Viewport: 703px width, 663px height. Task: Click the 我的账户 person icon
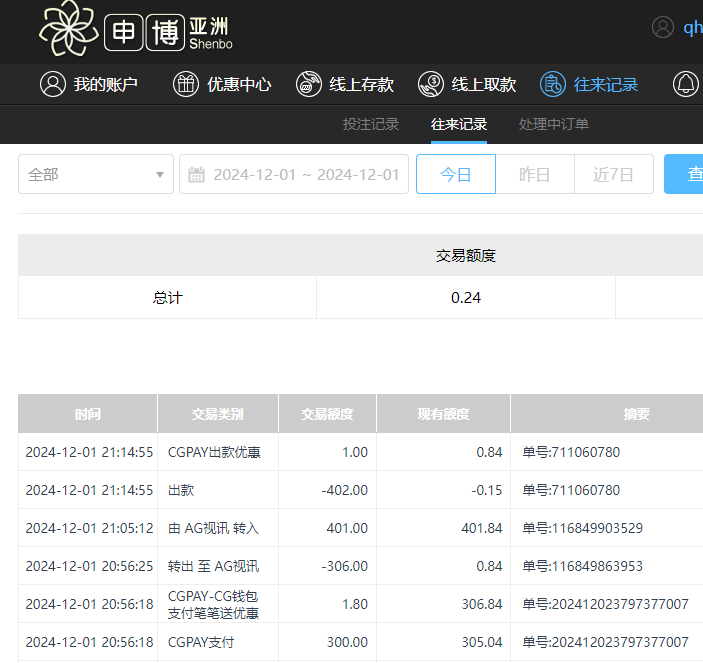[x=52, y=85]
